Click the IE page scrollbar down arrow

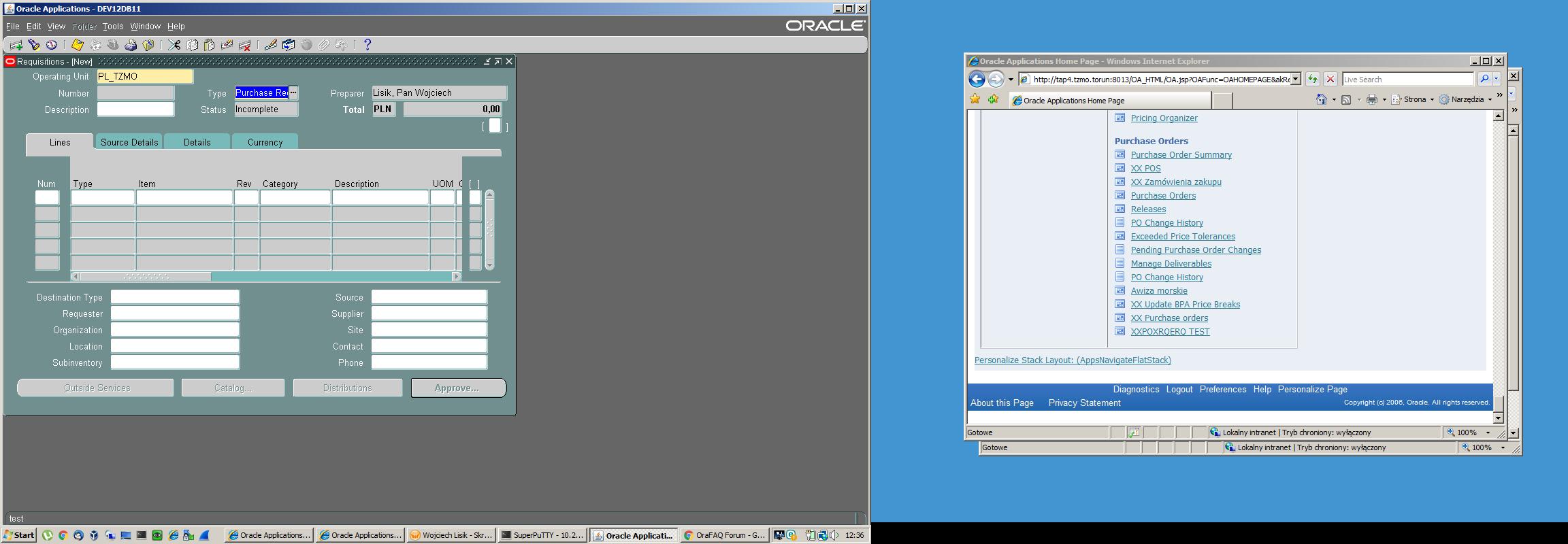click(1498, 417)
